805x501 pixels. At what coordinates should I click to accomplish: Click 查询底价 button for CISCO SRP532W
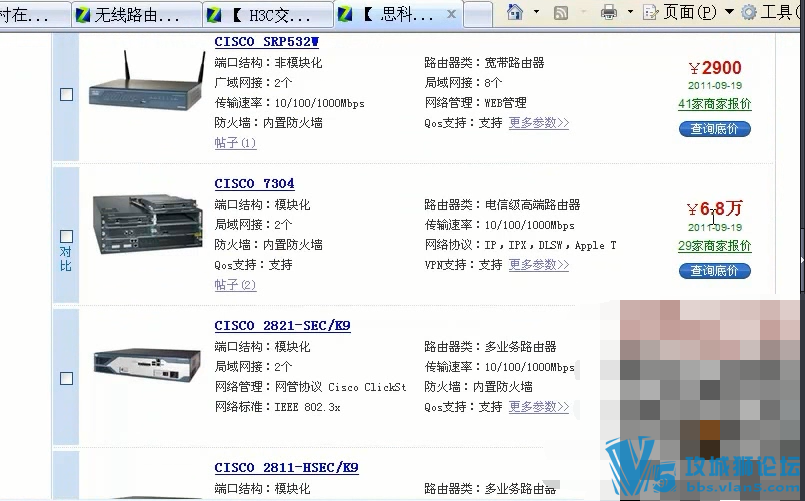tap(715, 129)
